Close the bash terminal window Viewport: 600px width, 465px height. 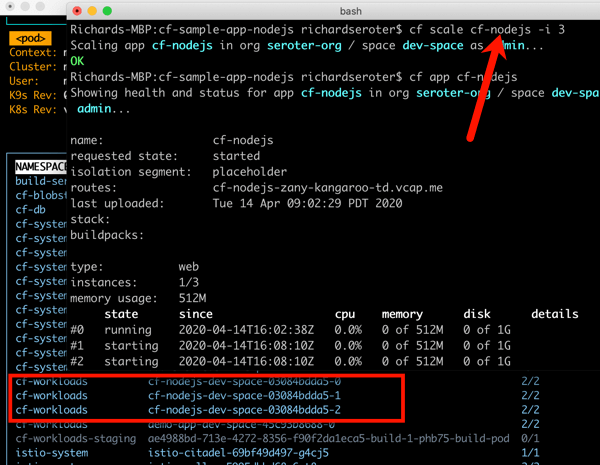[x=77, y=11]
